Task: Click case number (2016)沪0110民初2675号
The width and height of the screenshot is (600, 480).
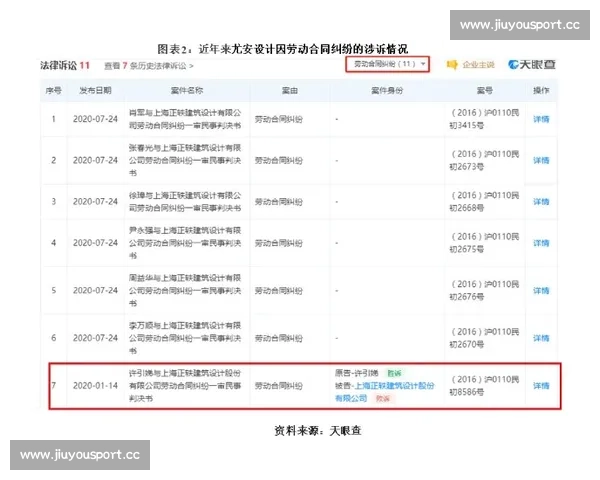Action: click(x=484, y=243)
